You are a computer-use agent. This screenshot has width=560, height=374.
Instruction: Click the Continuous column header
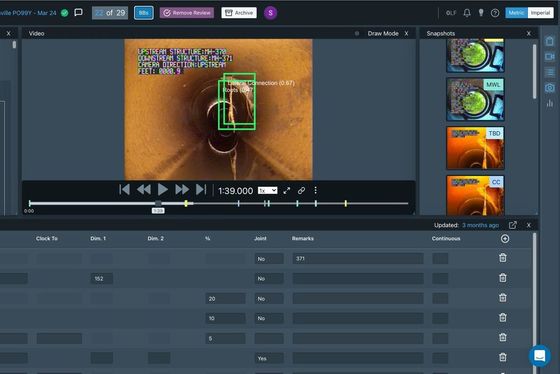coord(446,238)
